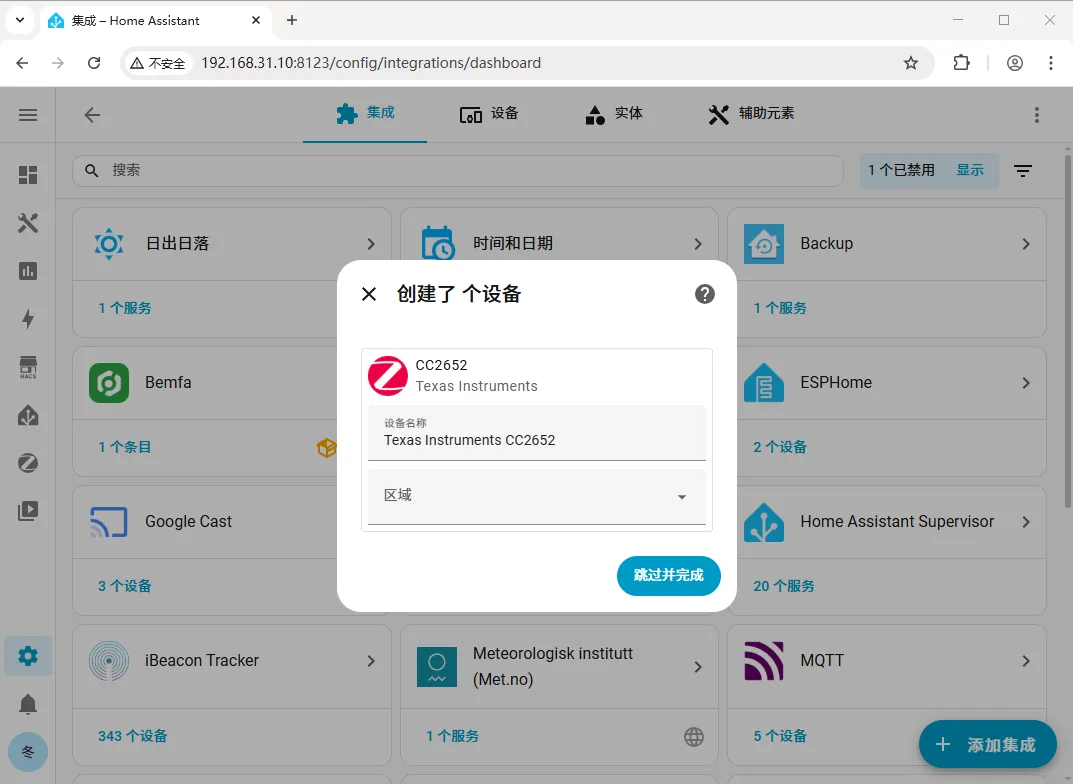Screen dimensions: 1073x784
Task: Expand the ESPHome card chevron
Action: (x=1026, y=383)
